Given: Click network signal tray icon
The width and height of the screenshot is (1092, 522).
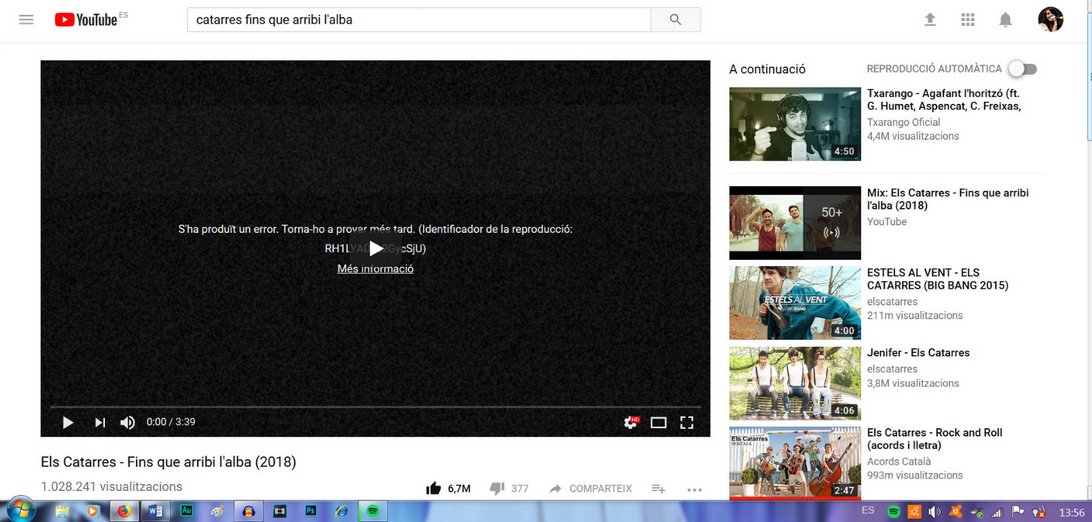Looking at the screenshot, I should point(997,512).
